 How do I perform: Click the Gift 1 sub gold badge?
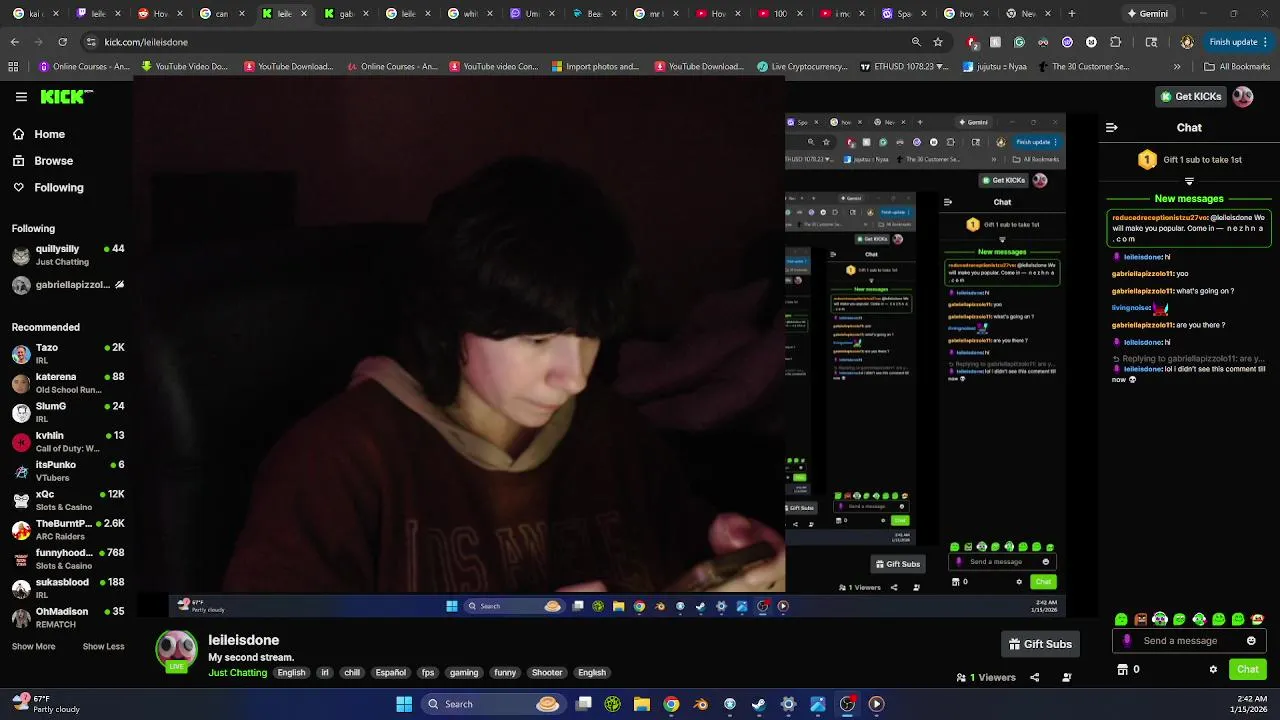[1147, 160]
